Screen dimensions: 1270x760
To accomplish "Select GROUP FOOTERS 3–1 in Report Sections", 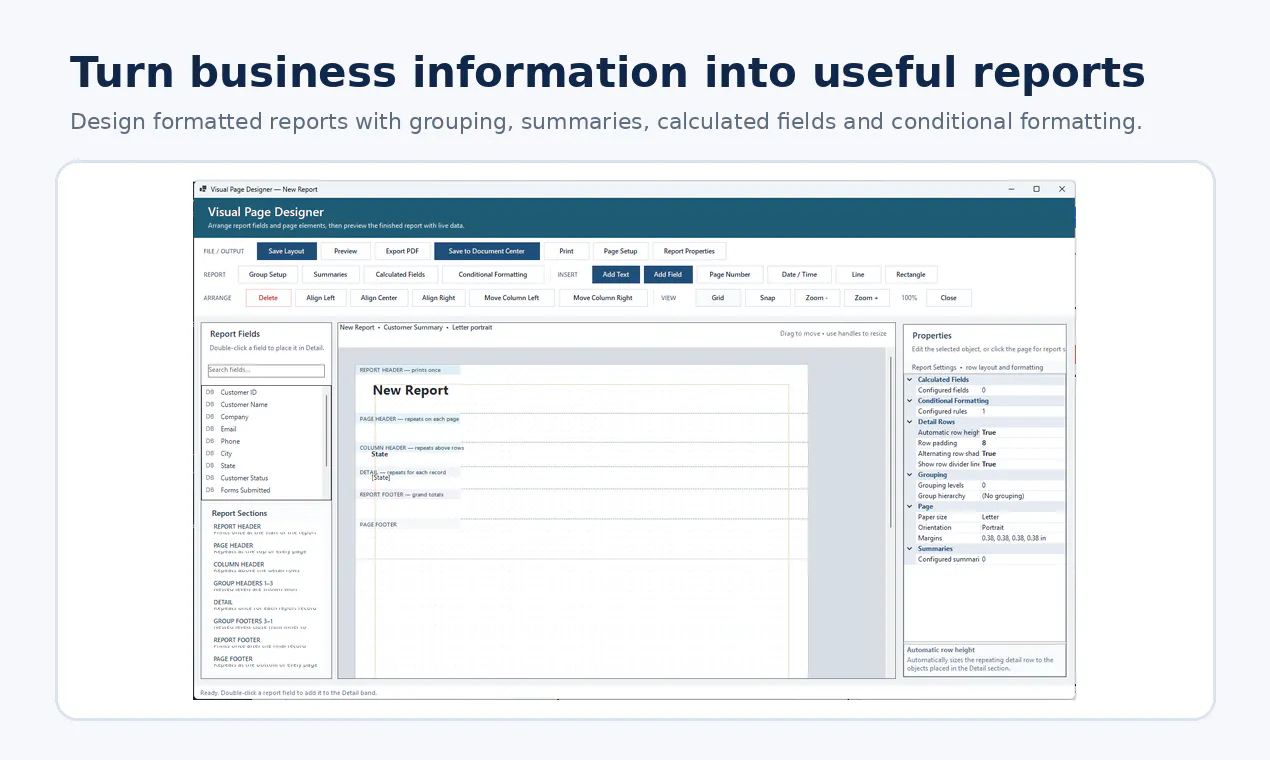I will coord(243,622).
